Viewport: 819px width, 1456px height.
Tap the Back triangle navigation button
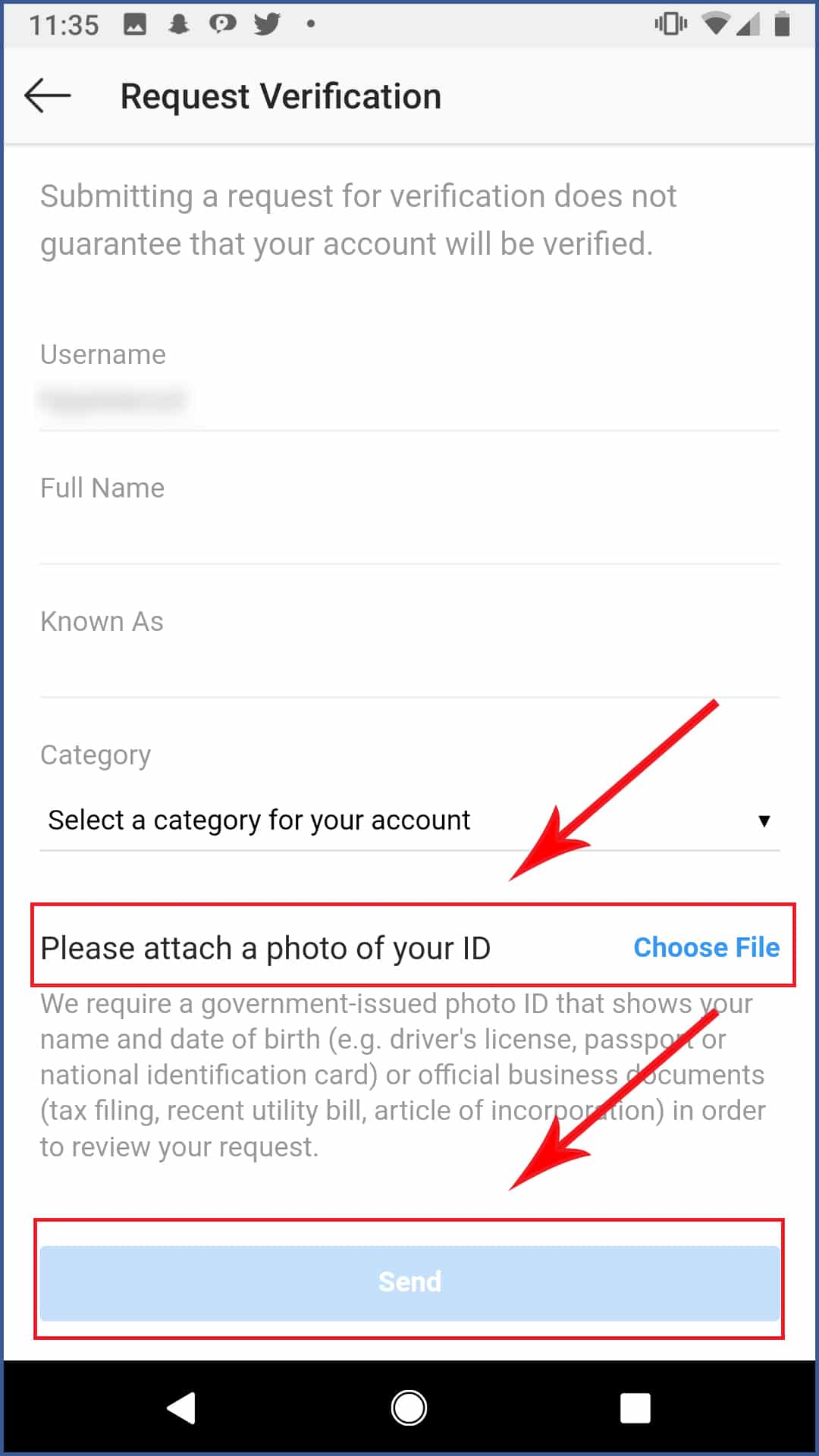[182, 1408]
